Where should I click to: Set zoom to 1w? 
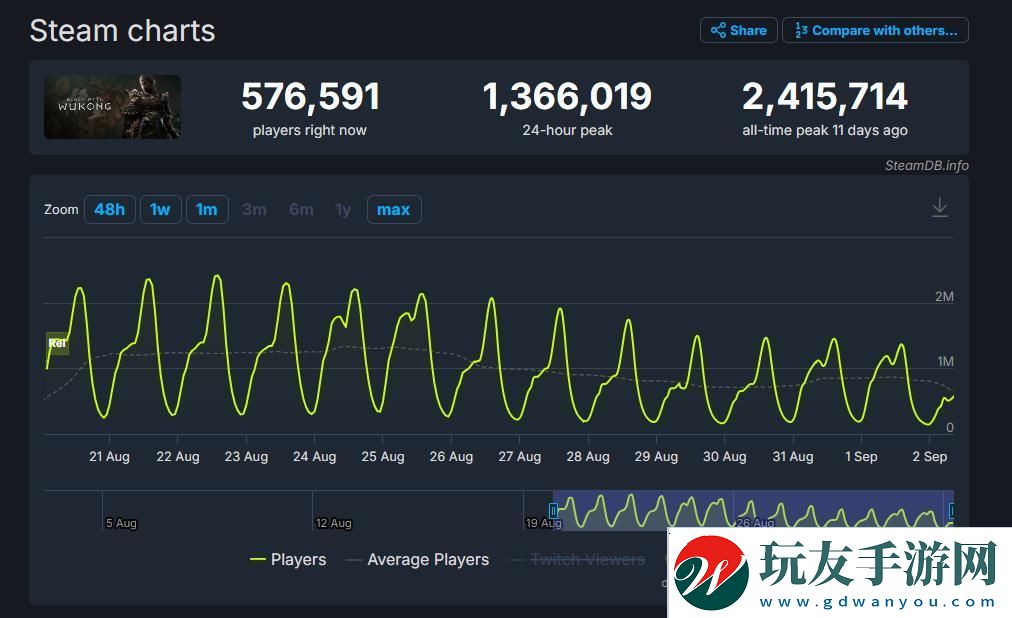pyautogui.click(x=160, y=210)
